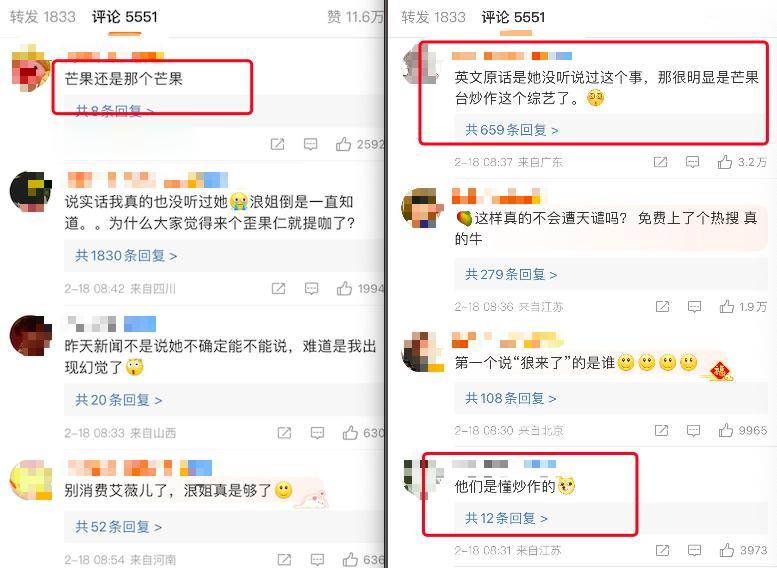The width and height of the screenshot is (777, 568).
Task: Select the right panel 评论 5551 tab
Action: click(513, 18)
